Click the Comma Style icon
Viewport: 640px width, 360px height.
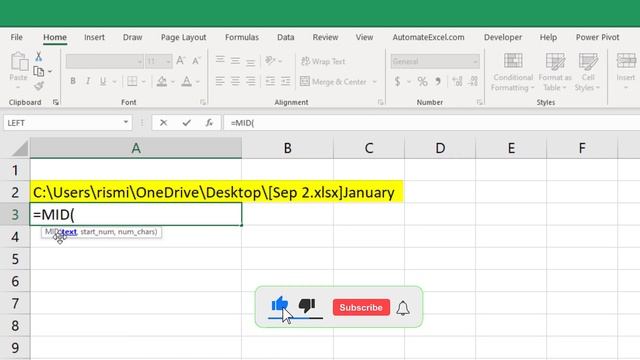click(438, 82)
